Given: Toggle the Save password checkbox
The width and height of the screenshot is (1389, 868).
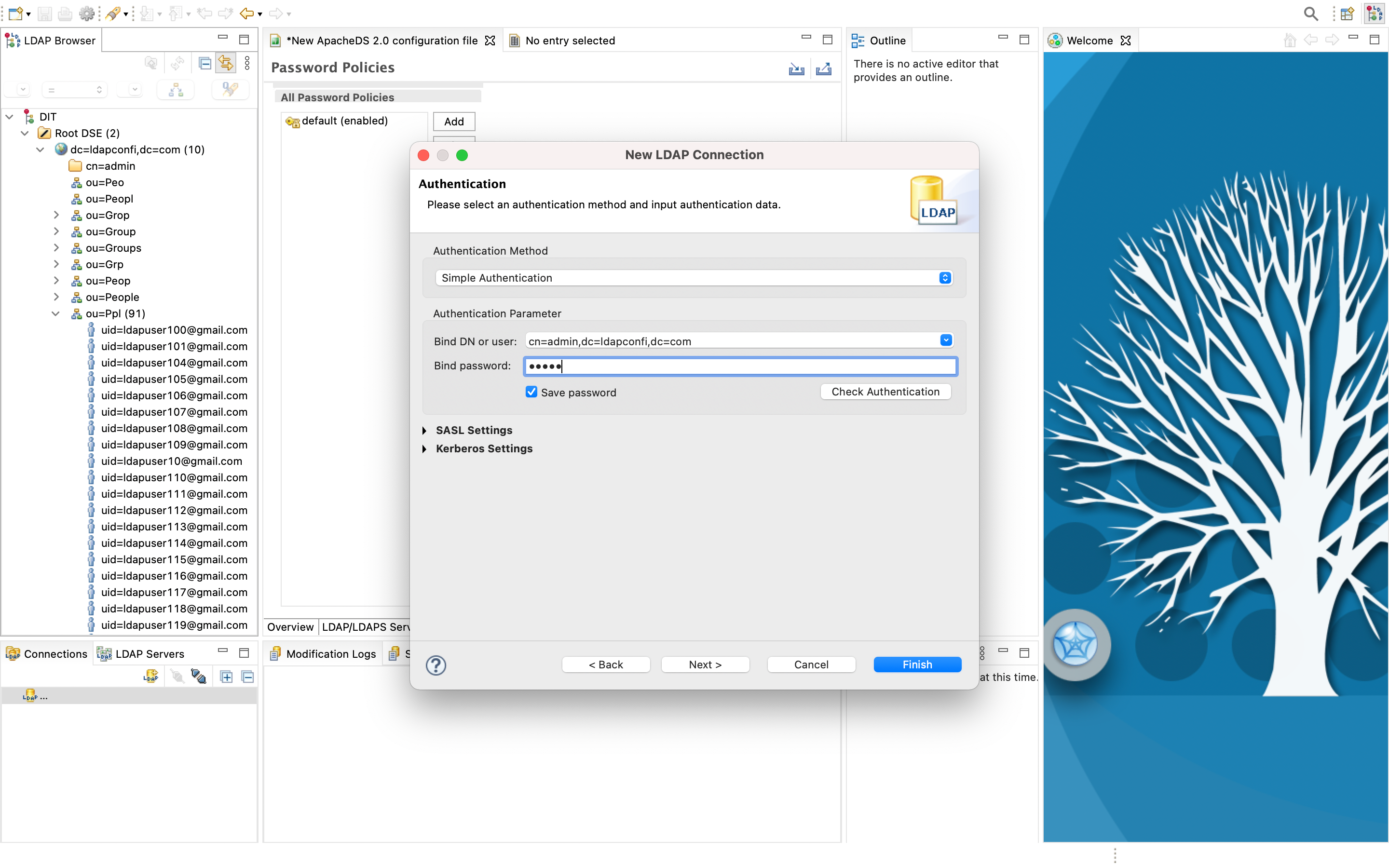Looking at the screenshot, I should point(531,392).
